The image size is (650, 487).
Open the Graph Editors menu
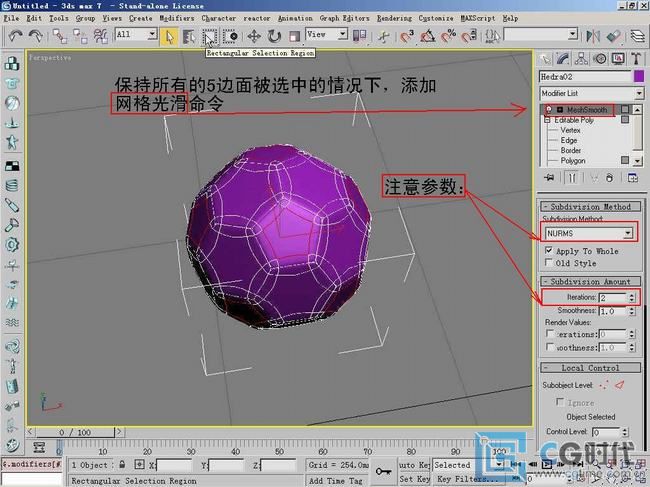344,18
